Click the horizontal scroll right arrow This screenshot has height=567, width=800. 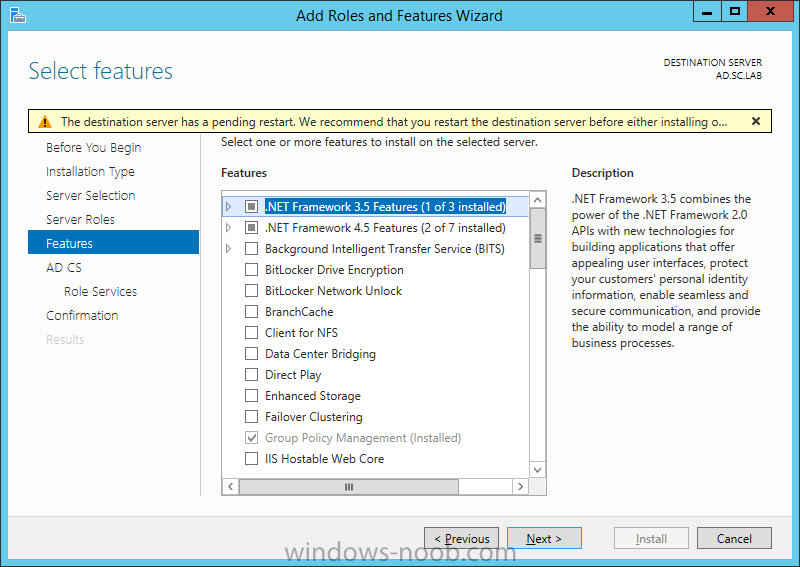tap(520, 486)
